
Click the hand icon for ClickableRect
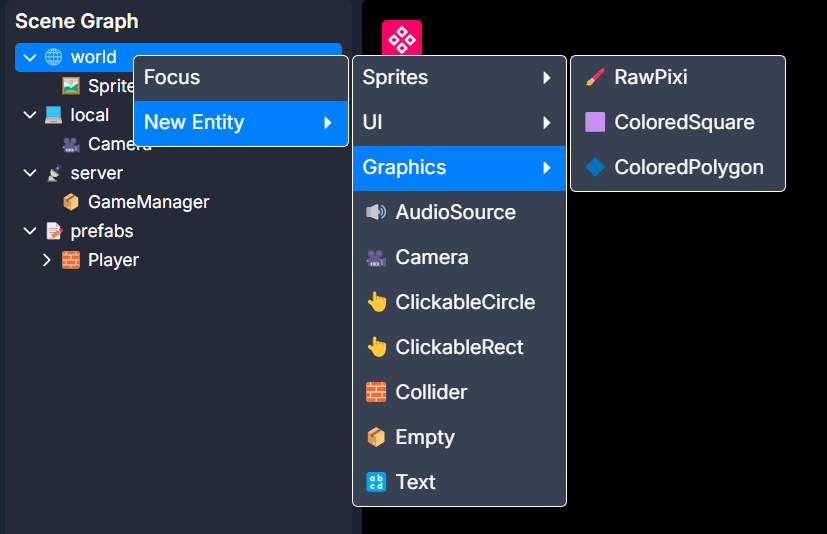[x=376, y=347]
